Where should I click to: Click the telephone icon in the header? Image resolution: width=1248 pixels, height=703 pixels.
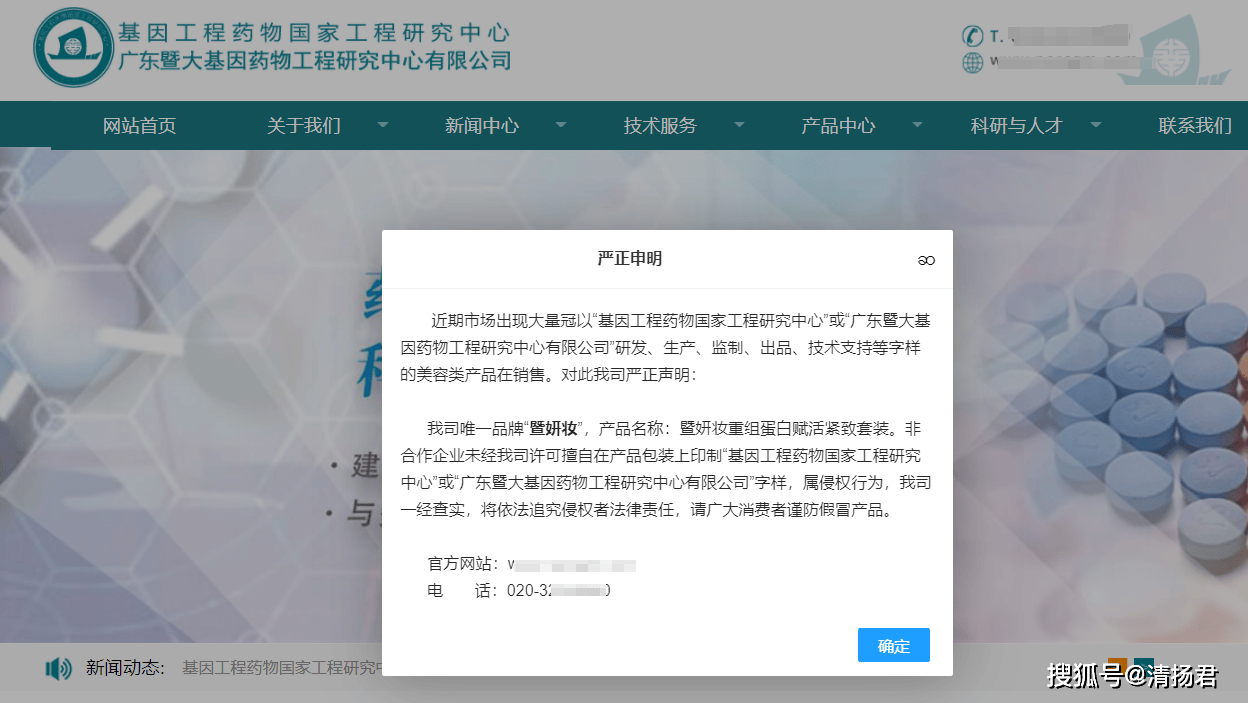972,36
